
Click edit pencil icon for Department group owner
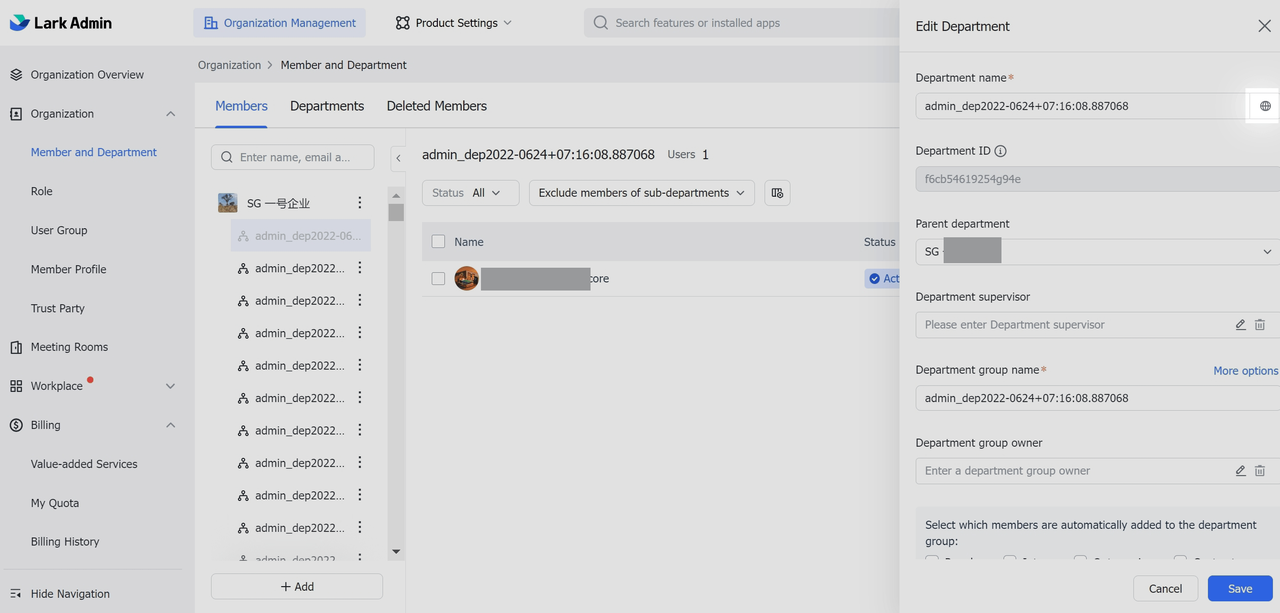point(1240,471)
